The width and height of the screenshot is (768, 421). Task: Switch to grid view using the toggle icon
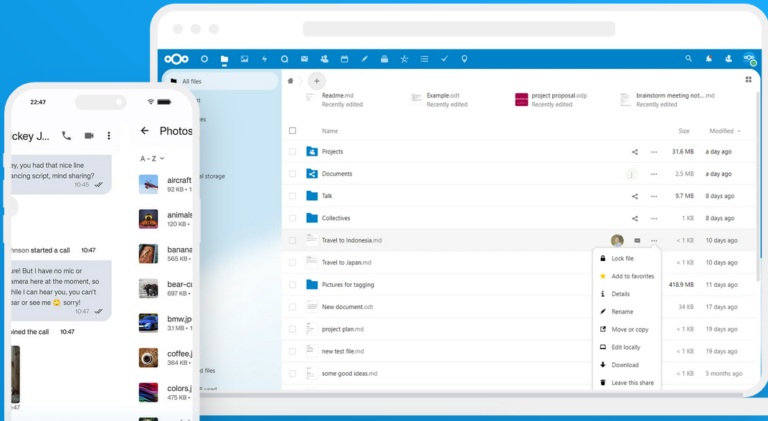click(748, 79)
